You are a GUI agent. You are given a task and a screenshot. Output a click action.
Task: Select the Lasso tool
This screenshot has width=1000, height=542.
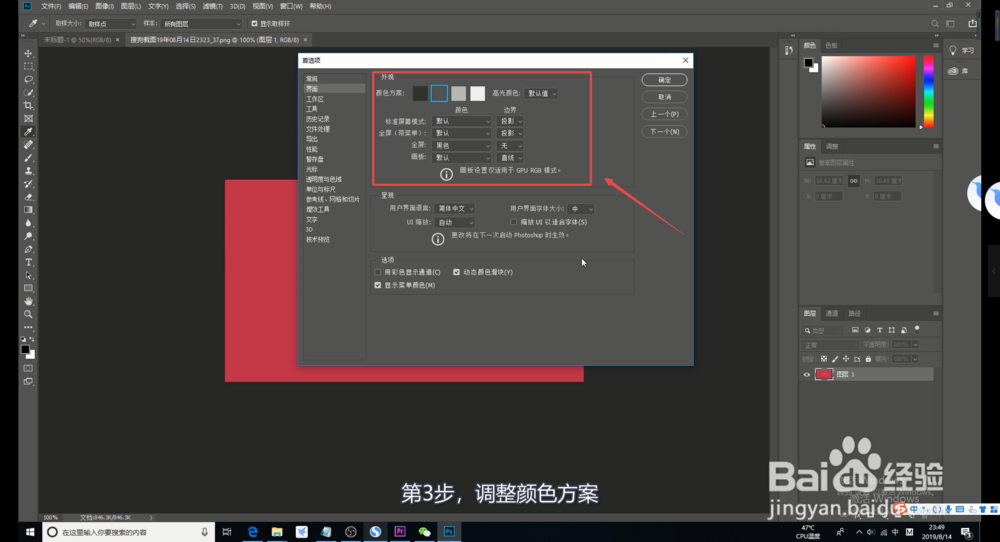28,80
